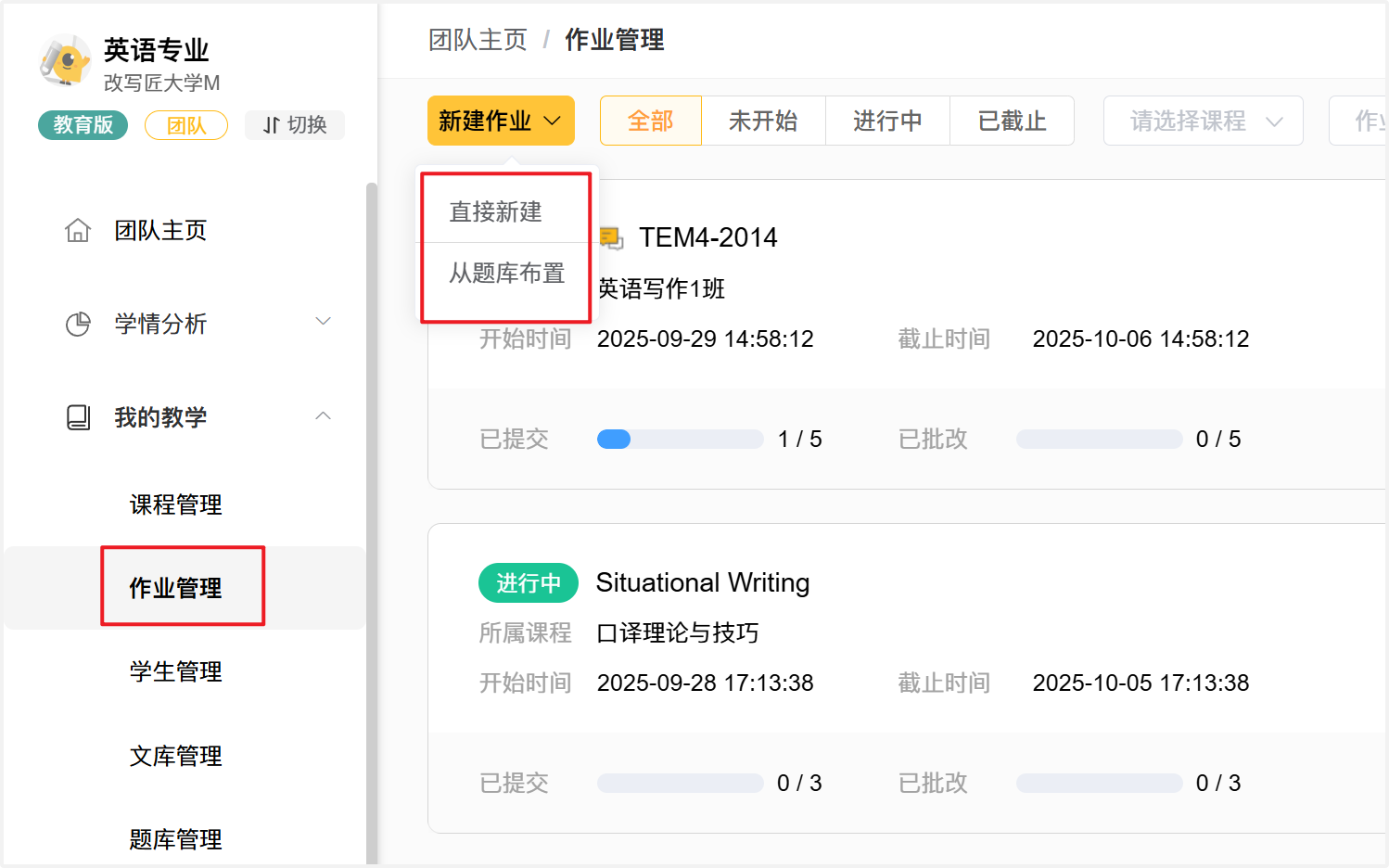Viewport: 1389px width, 868px height.
Task: Click the 教育版 badge
Action: pyautogui.click(x=83, y=125)
